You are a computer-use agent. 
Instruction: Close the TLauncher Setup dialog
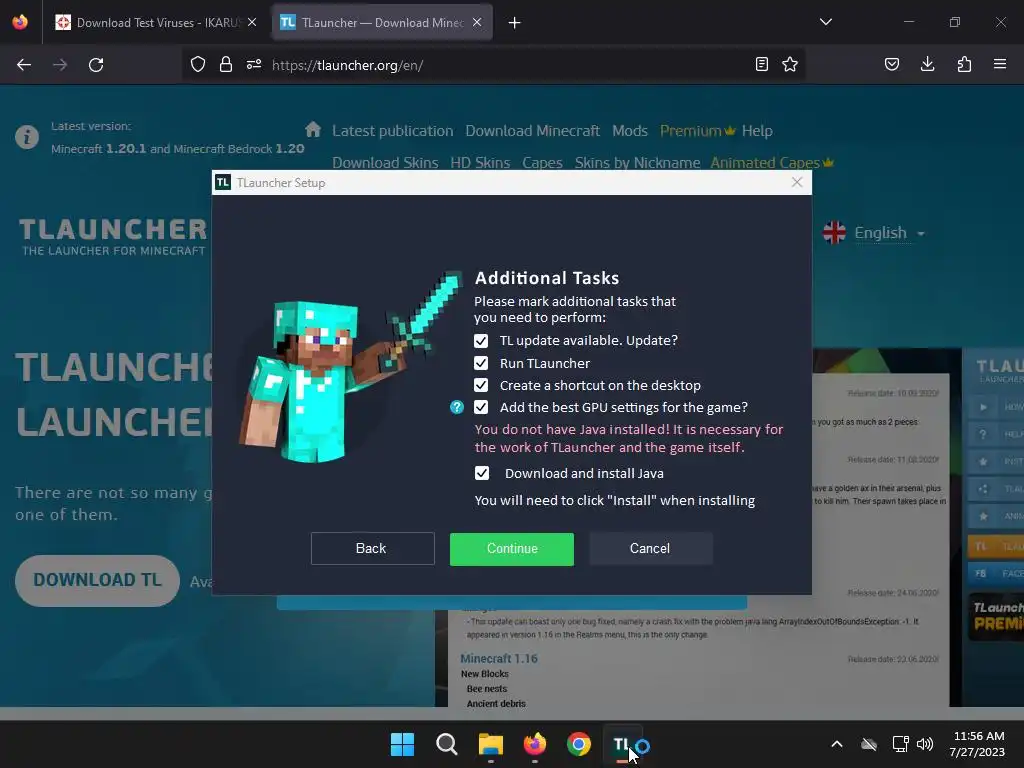click(x=797, y=182)
